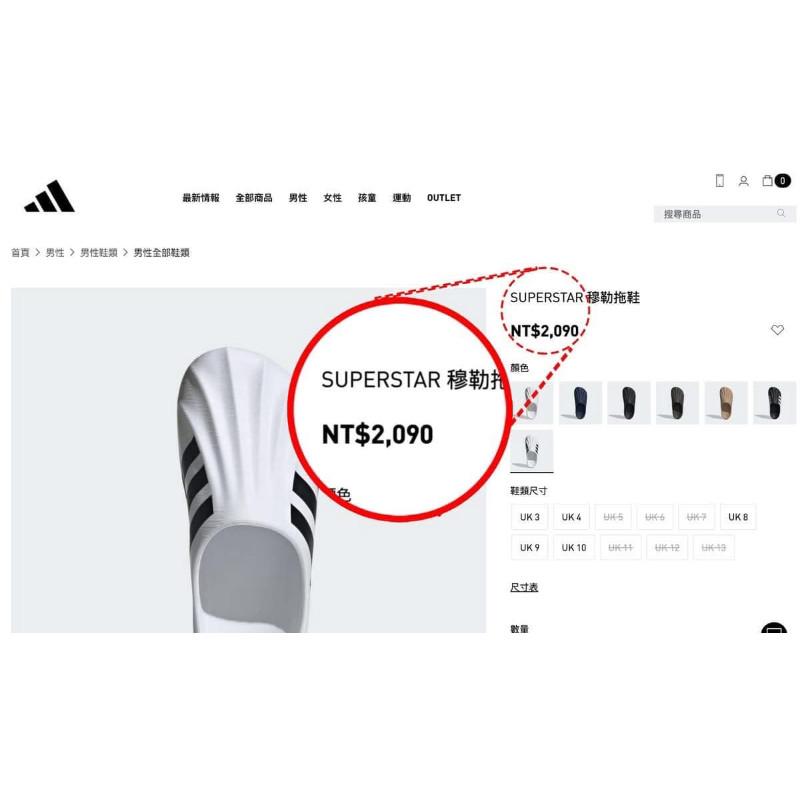Click the search magnifier icon
This screenshot has height=800, width=800.
coord(781,213)
